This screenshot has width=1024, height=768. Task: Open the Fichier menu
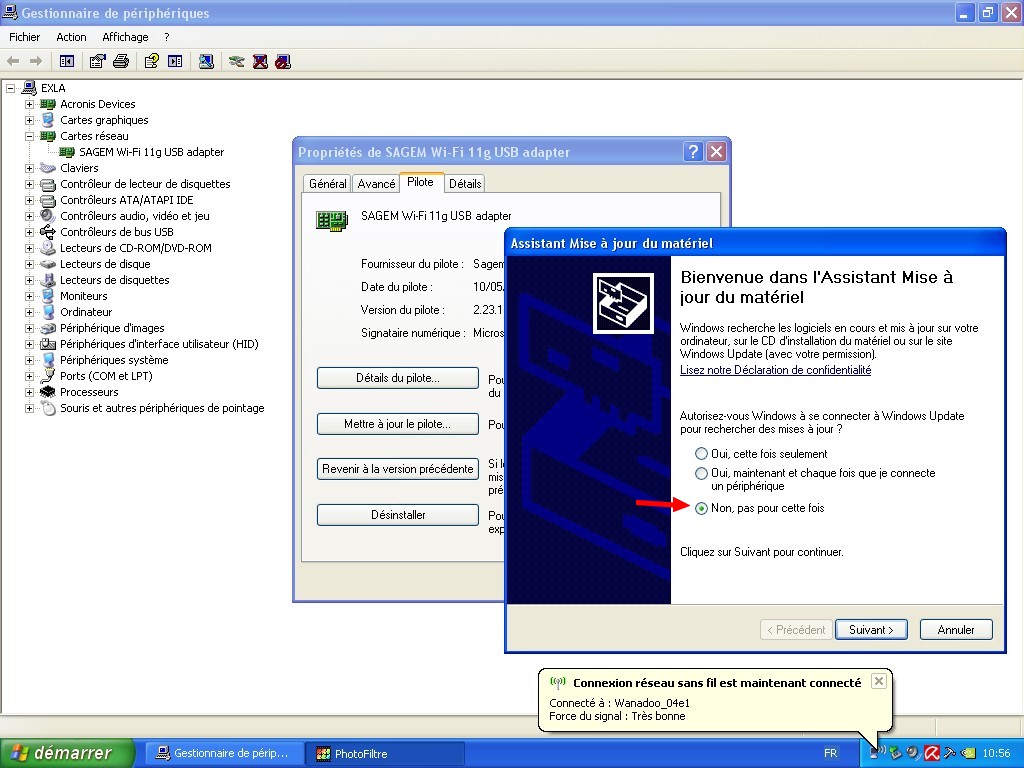[x=25, y=37]
